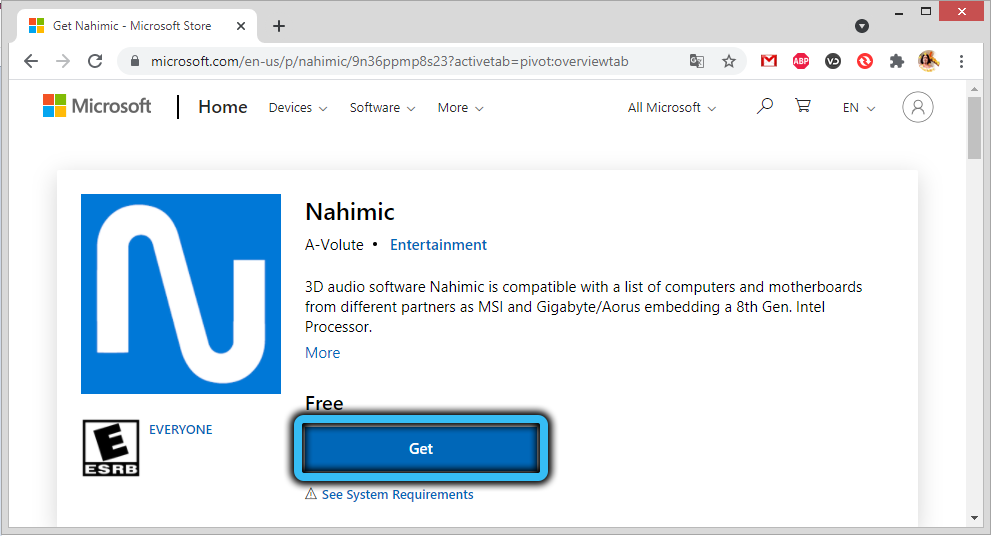
Task: Open the shopping cart icon
Action: point(802,106)
